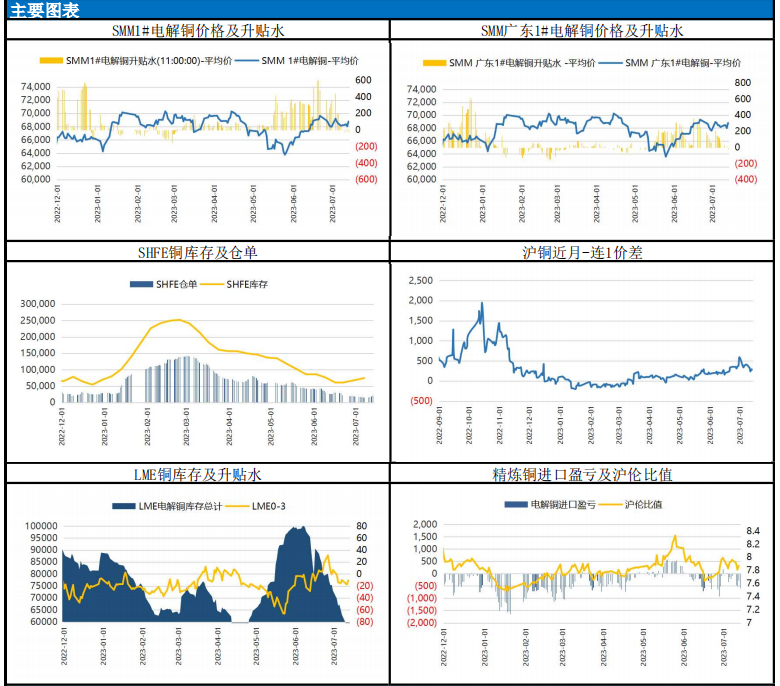Click the 主要图表 header
The image size is (780, 686).
[40, 10]
